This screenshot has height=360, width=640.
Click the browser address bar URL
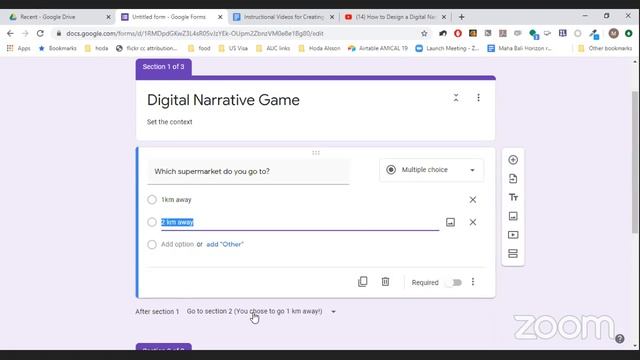(x=195, y=33)
